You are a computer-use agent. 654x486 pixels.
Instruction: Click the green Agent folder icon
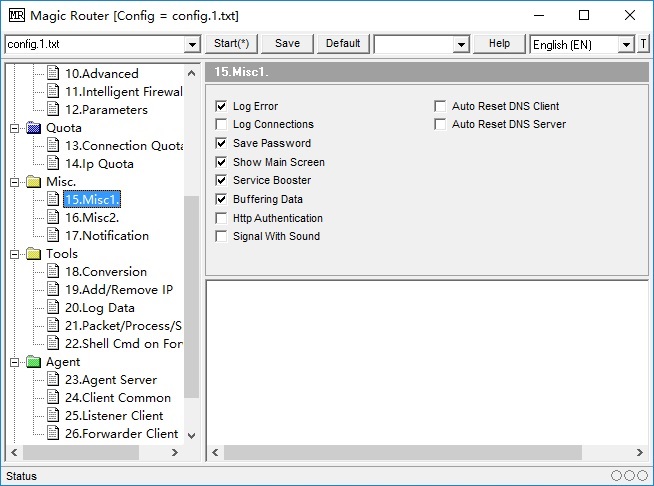(34, 362)
